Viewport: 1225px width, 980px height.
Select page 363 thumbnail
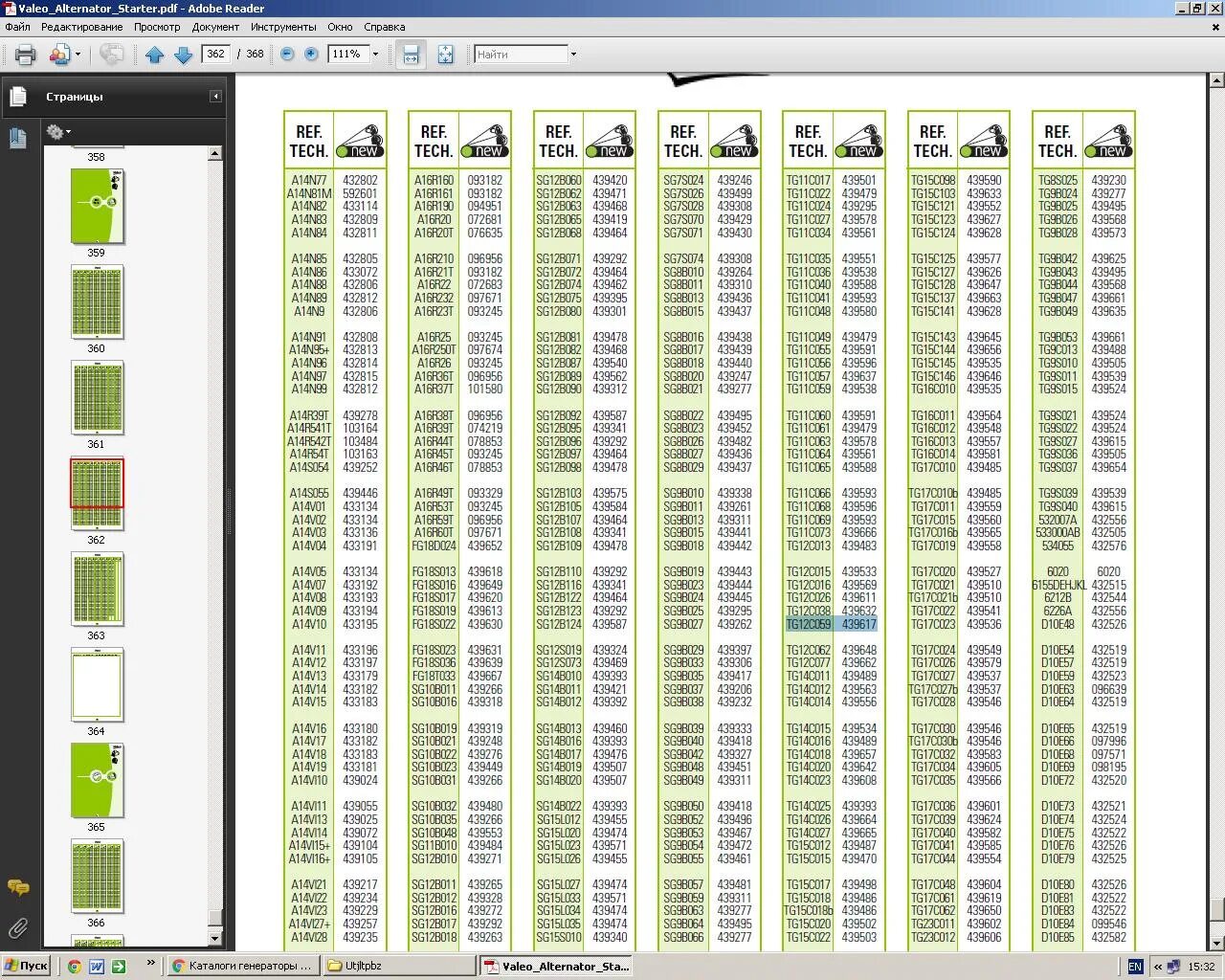(x=97, y=589)
